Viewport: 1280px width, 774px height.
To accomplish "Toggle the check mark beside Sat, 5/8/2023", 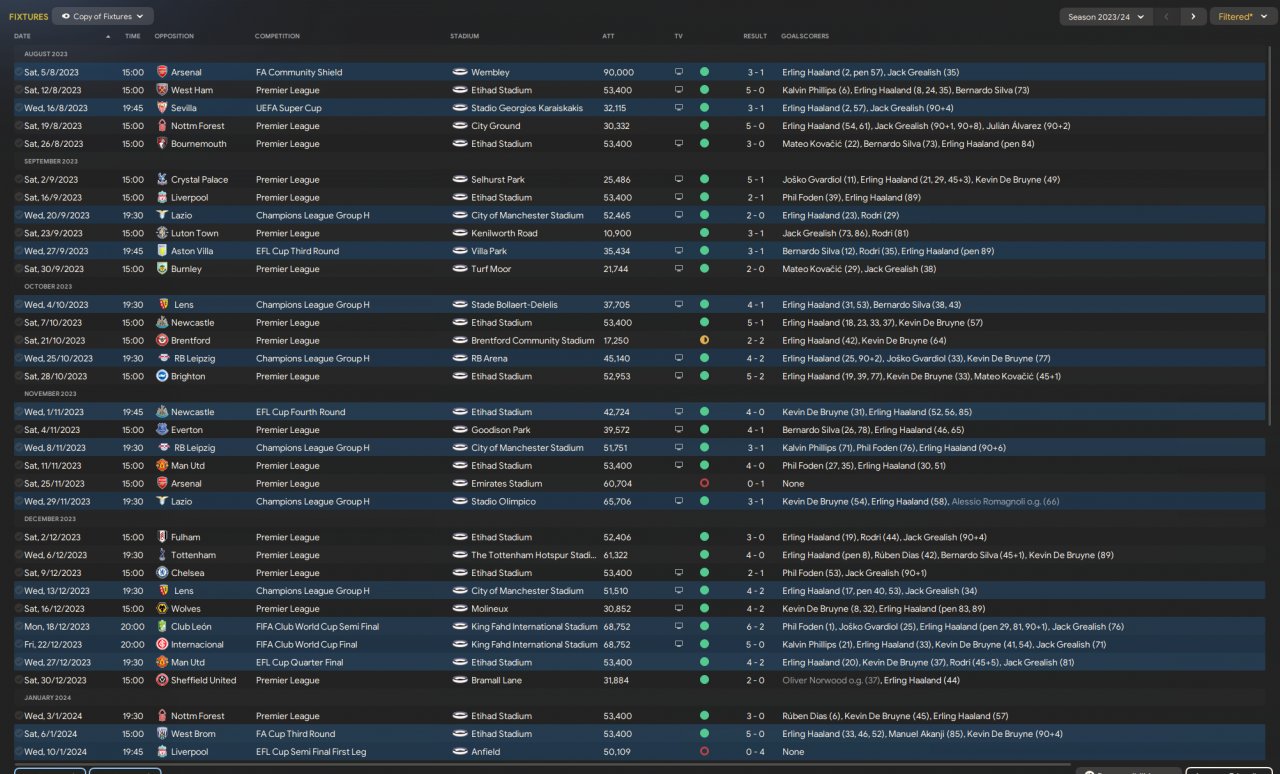I will (18, 72).
